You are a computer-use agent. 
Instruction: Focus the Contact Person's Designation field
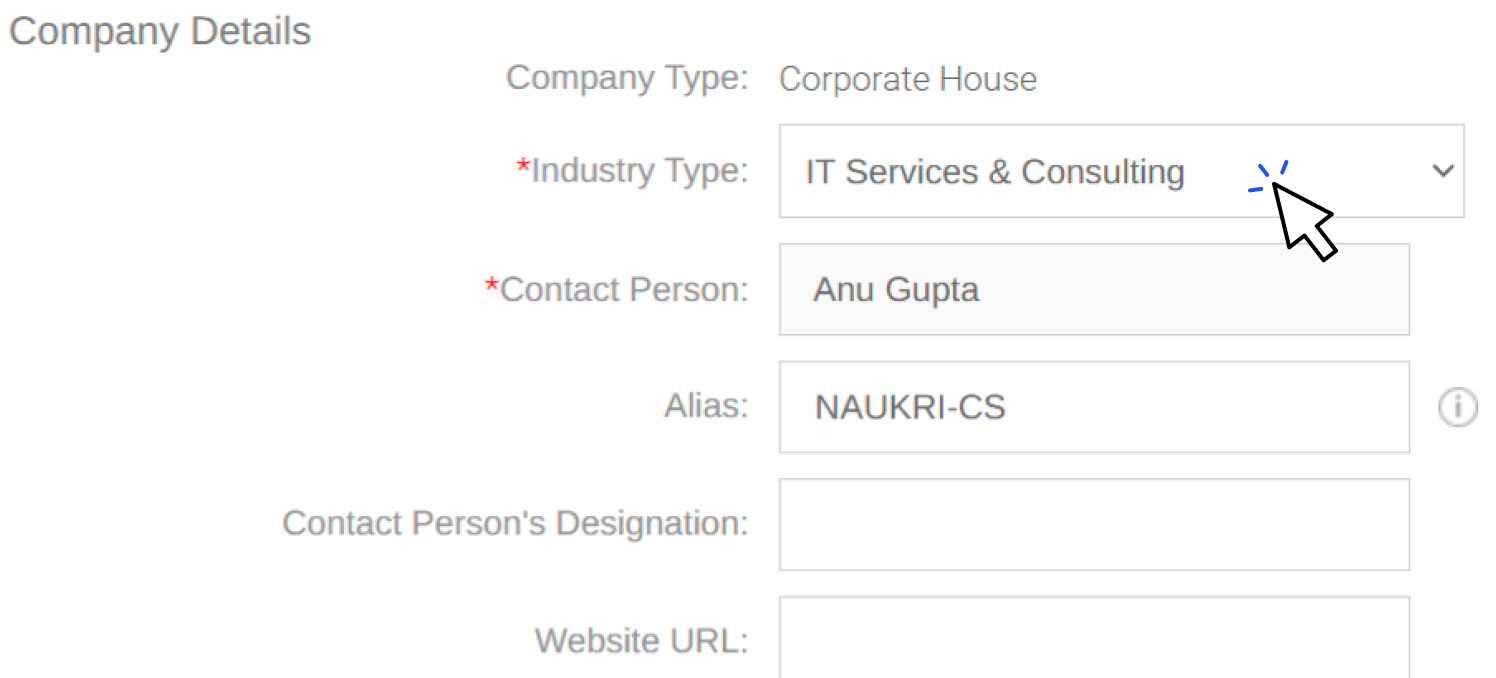coord(1094,524)
